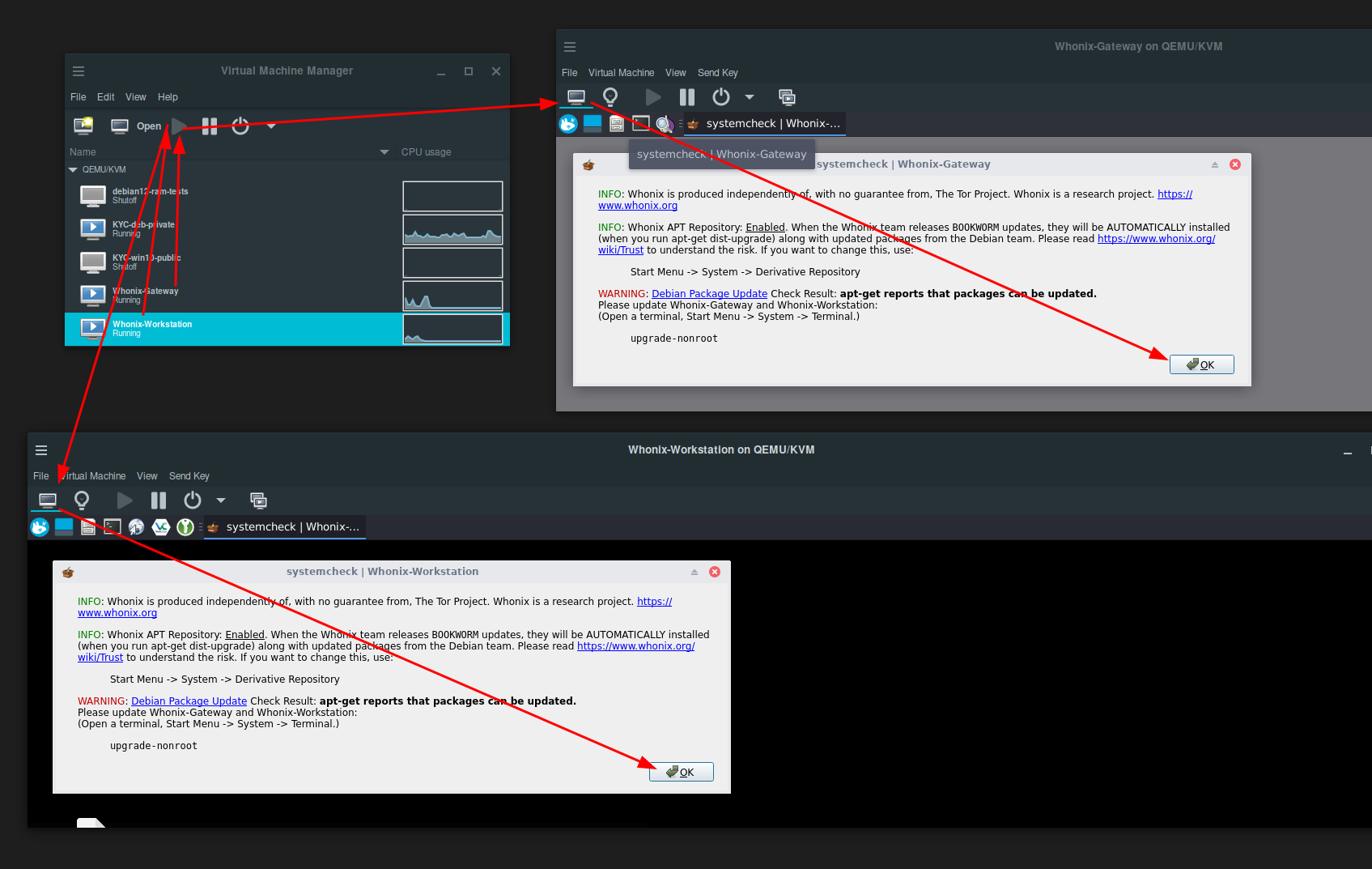Show hardware details lightbulb in Whonix-Workstation window
The height and width of the screenshot is (869, 1372).
click(82, 501)
